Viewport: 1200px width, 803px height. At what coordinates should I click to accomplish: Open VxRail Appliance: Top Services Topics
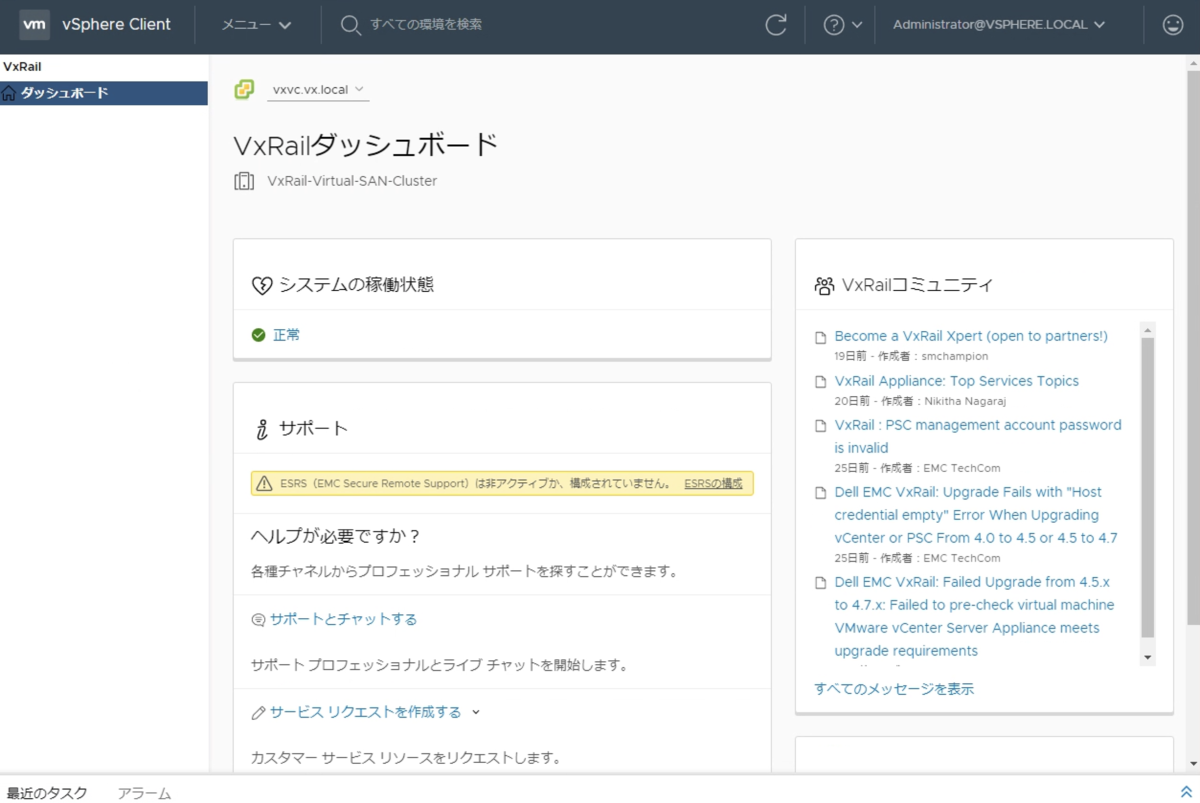(957, 381)
